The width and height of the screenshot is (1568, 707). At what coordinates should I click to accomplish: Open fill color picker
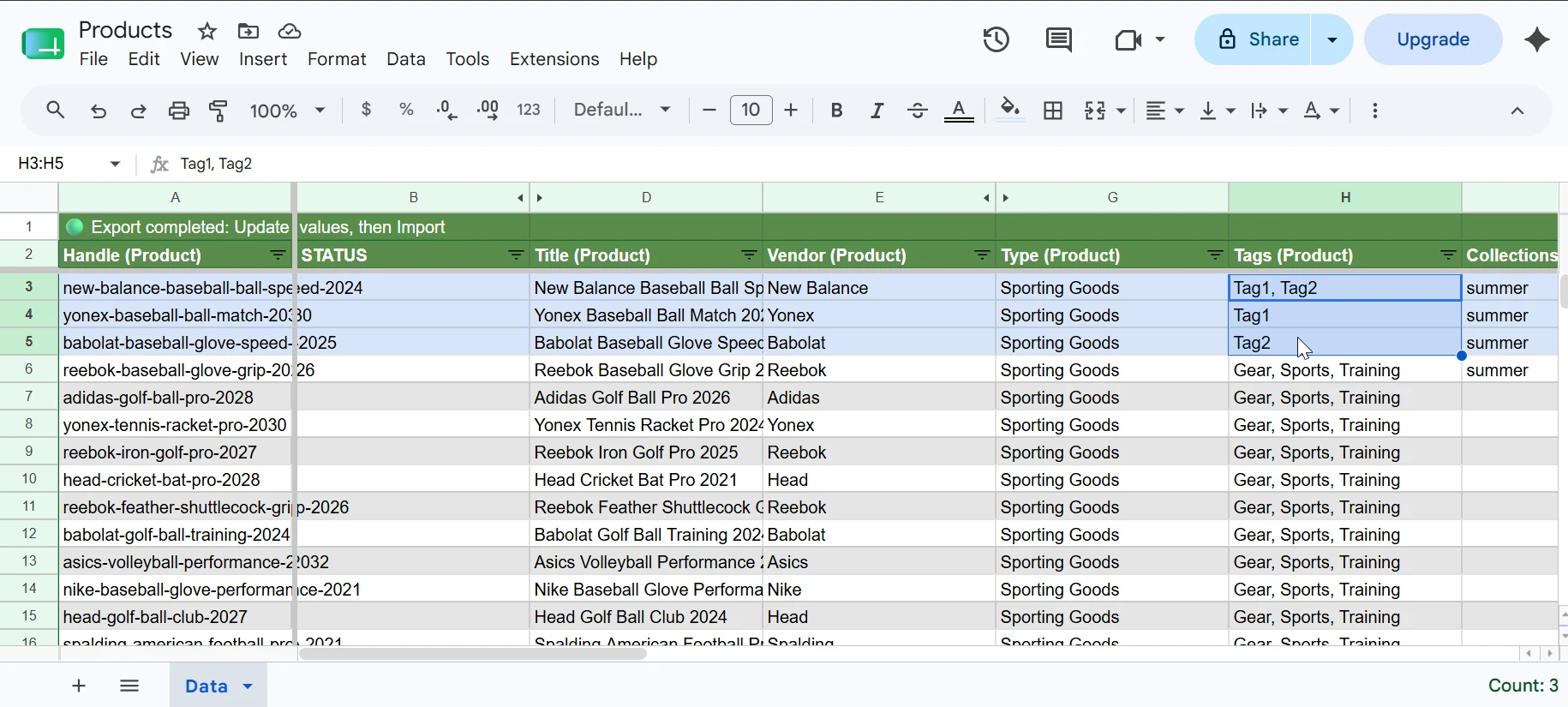1011,111
